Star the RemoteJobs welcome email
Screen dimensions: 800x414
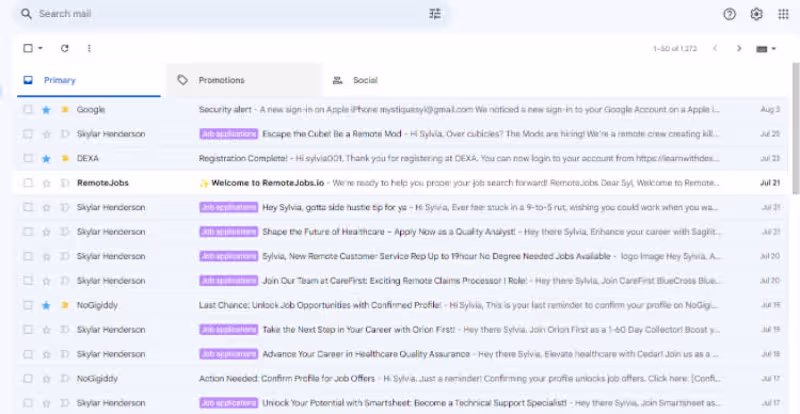46,183
